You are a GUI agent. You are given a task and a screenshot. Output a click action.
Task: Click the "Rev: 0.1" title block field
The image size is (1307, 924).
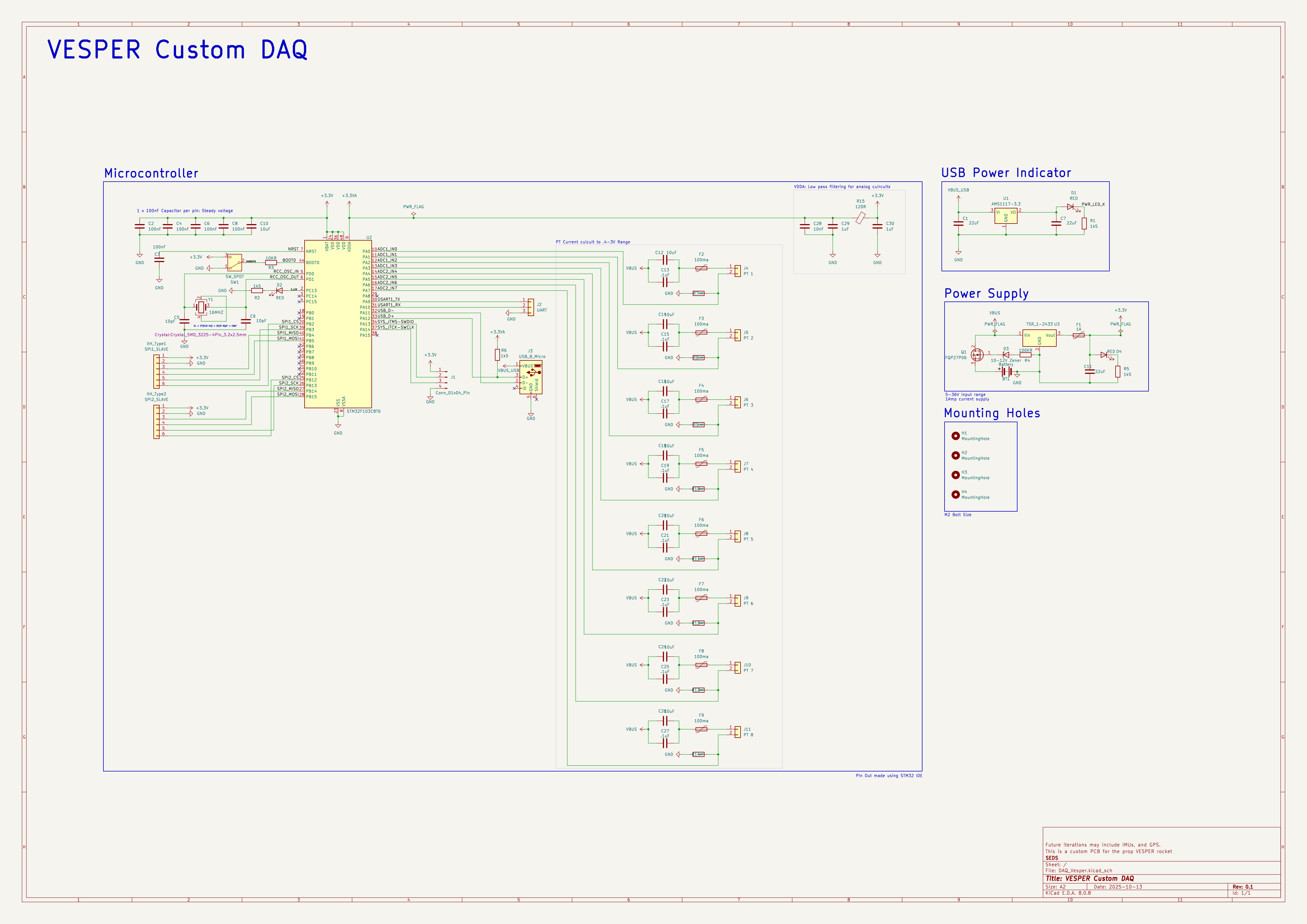[x=1243, y=887]
